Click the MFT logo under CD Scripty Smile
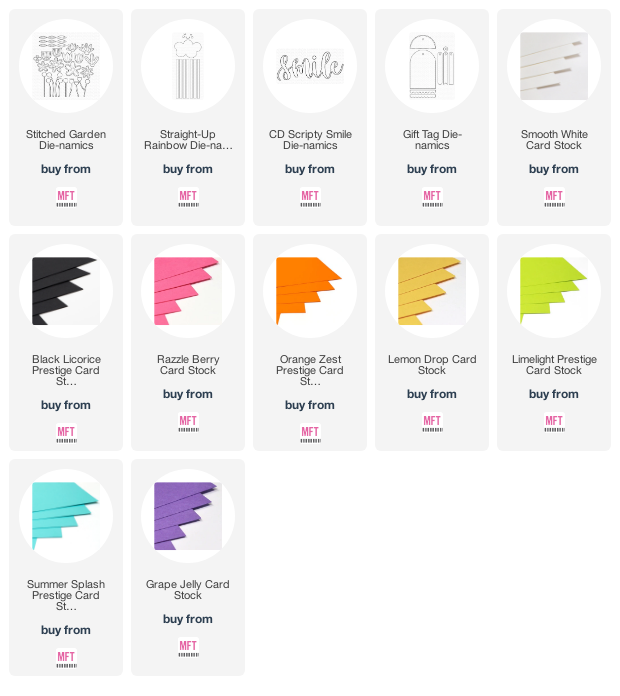This screenshot has height=696, width=620. click(x=310, y=198)
